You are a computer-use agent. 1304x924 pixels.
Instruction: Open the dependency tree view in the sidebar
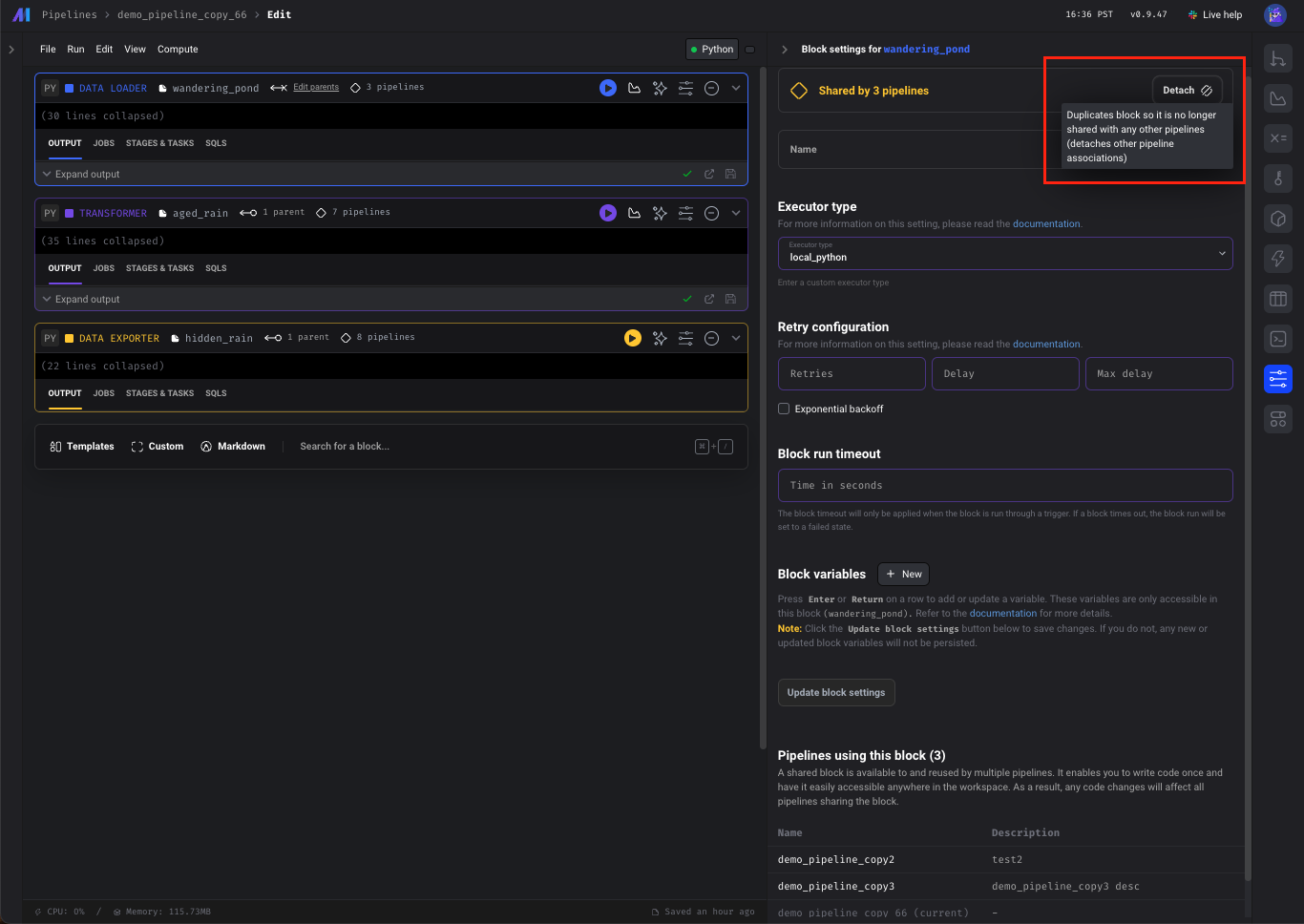click(x=1278, y=58)
